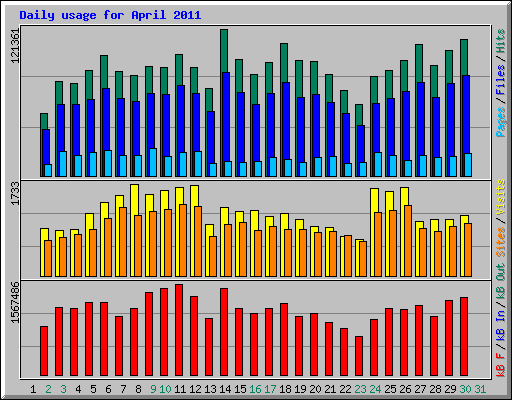This screenshot has width=512, height=400.
Task: Click the green day label 2
Action: 48,389
